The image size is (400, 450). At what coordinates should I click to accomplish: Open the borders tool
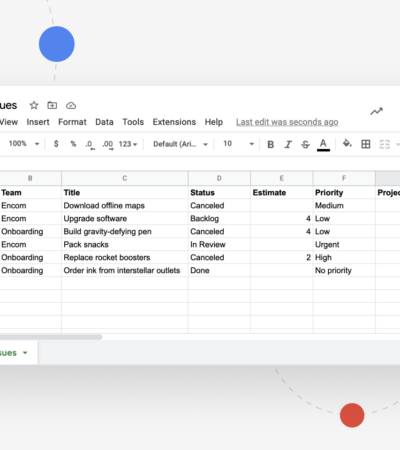pyautogui.click(x=366, y=144)
